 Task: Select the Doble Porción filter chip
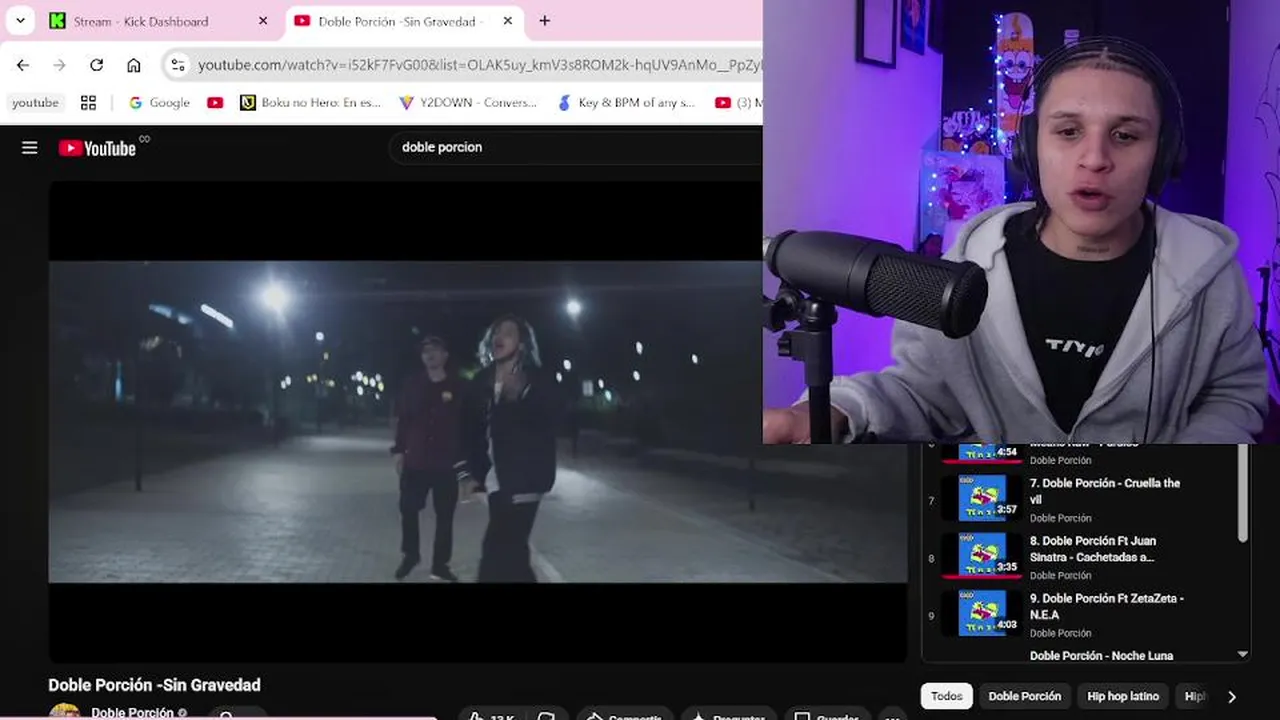click(1025, 696)
